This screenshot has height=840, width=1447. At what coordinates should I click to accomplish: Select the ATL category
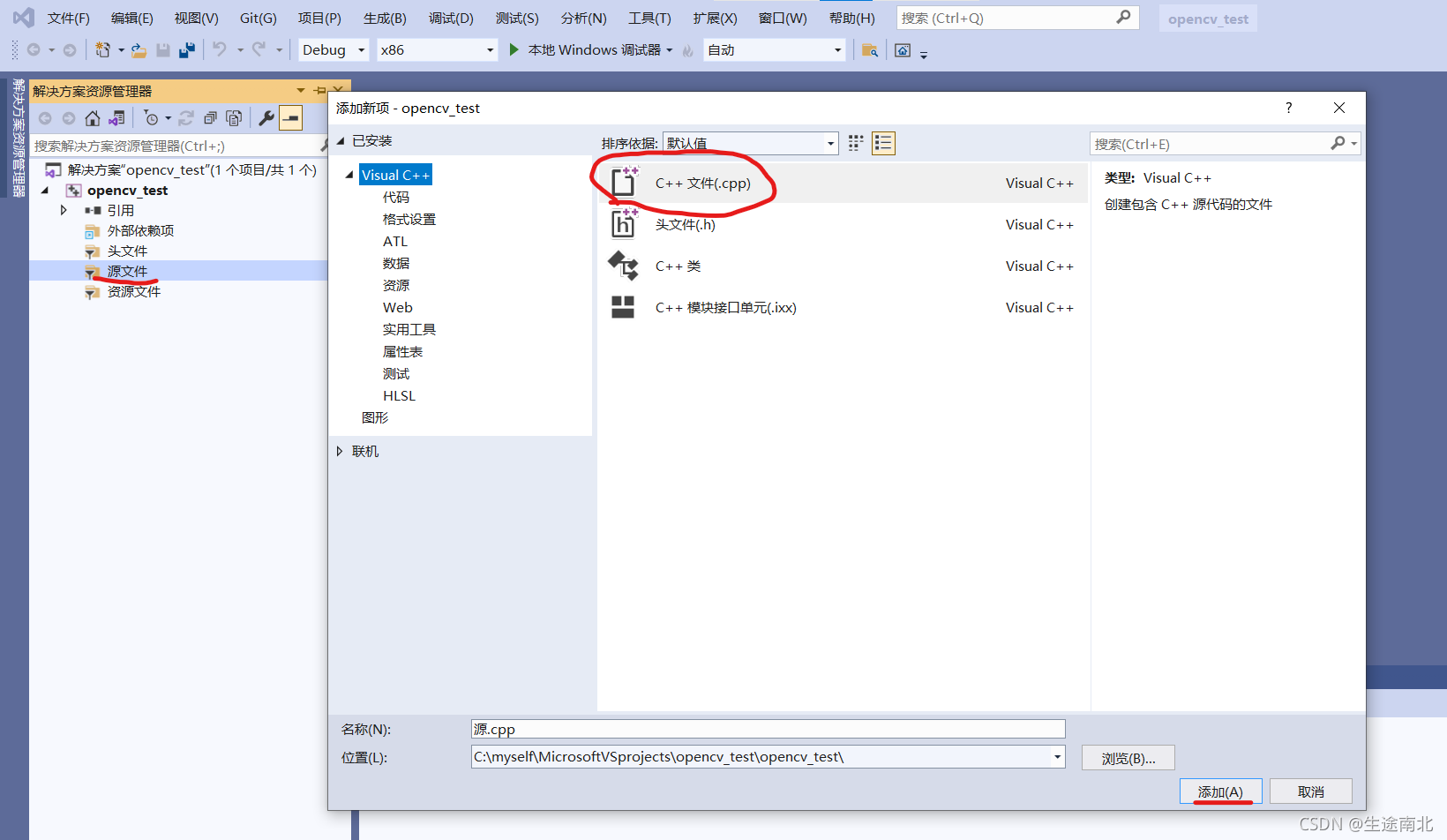click(x=395, y=241)
